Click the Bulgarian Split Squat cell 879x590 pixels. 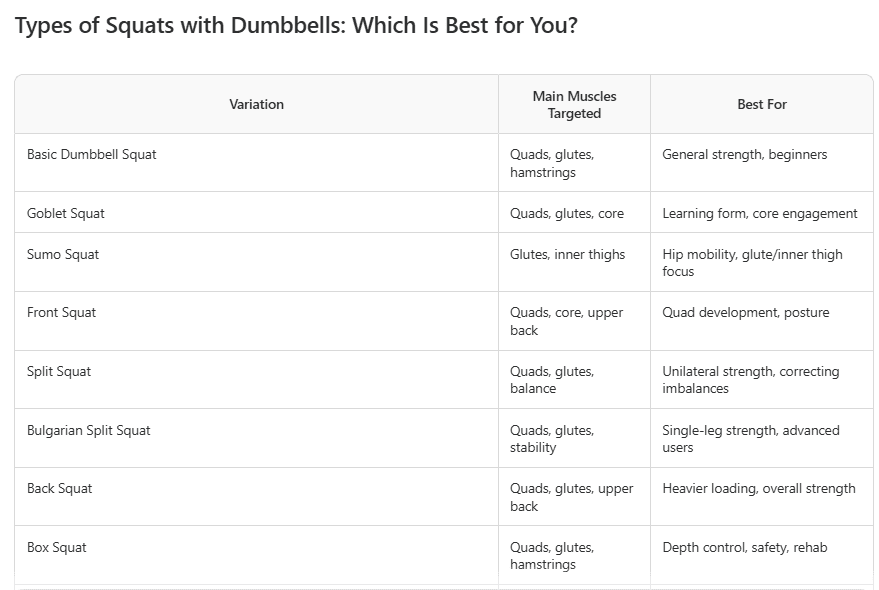(x=89, y=430)
